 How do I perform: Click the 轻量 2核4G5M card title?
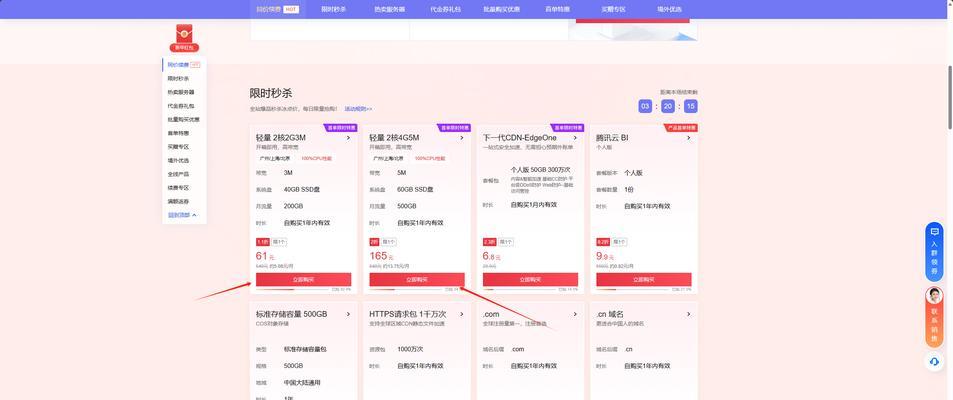tap(394, 138)
